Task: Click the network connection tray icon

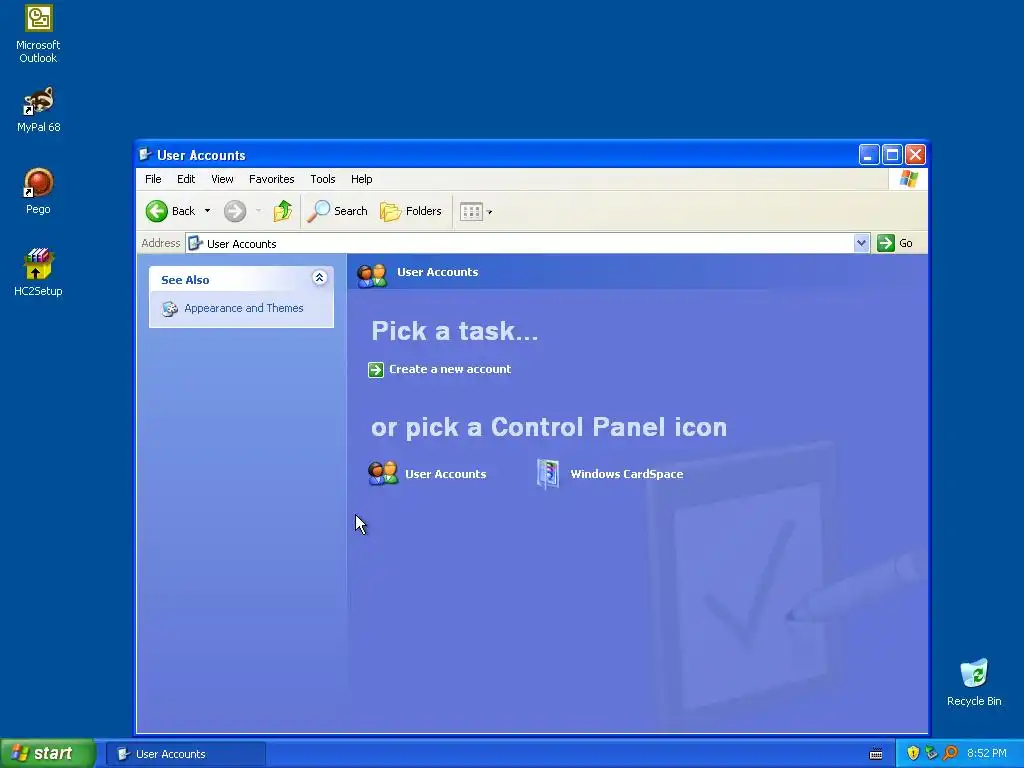Action: [931, 753]
